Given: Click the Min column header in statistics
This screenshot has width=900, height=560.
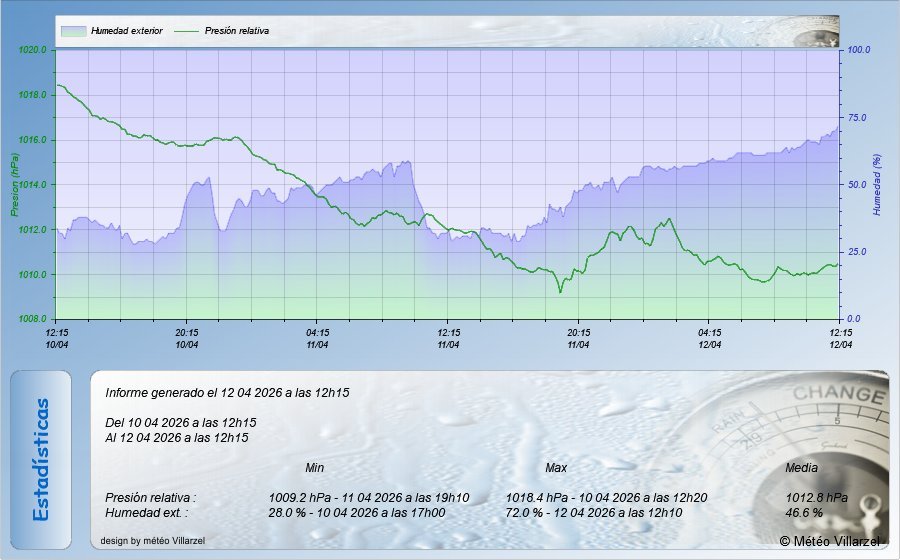Looking at the screenshot, I should coord(314,468).
